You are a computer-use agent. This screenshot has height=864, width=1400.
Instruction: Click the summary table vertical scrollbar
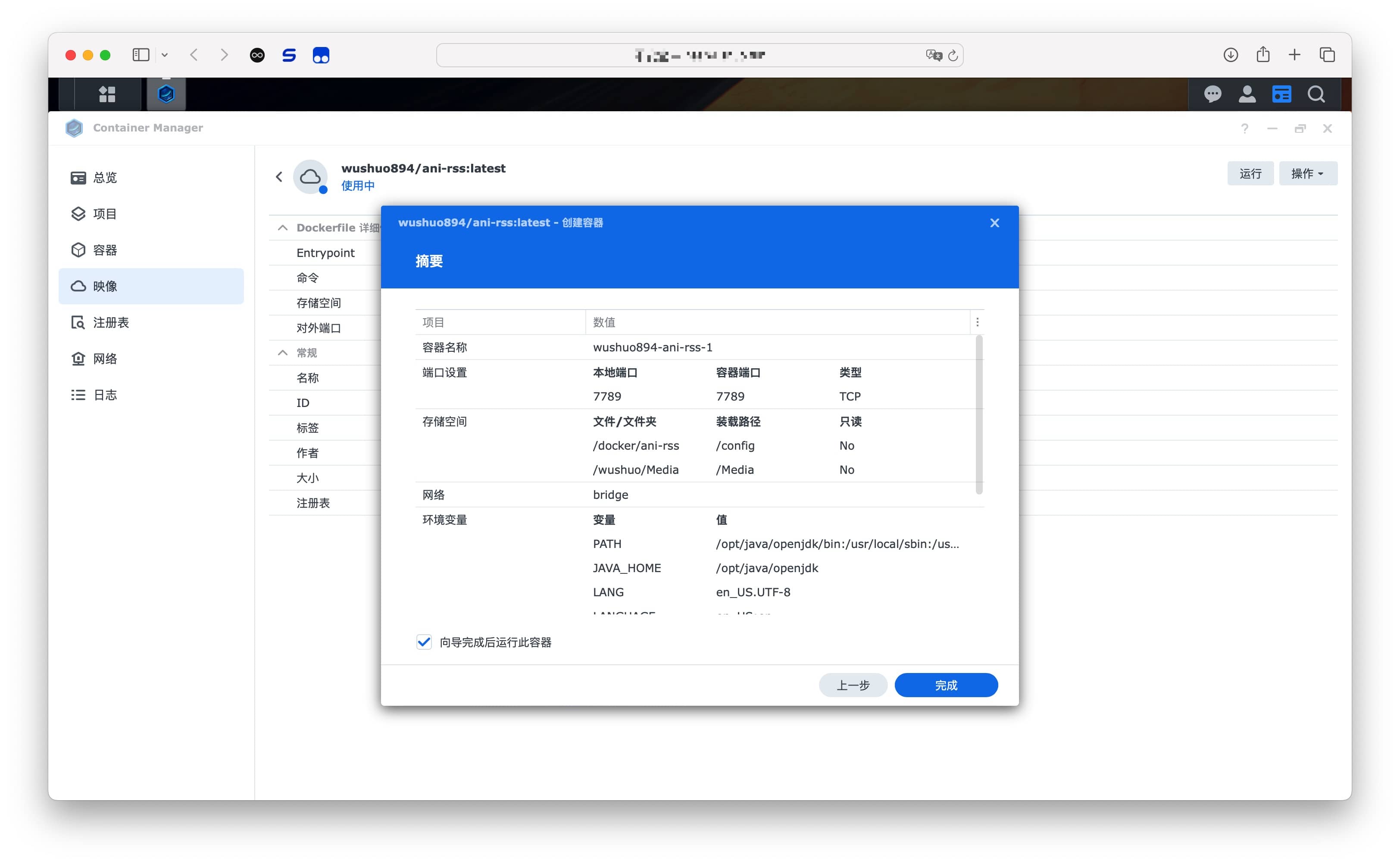(979, 416)
